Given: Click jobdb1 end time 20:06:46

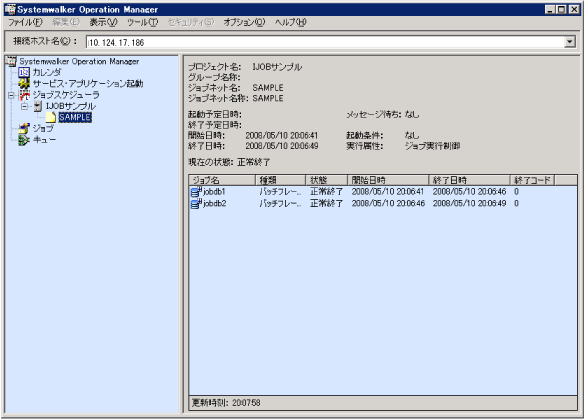Looking at the screenshot, I should point(469,192).
